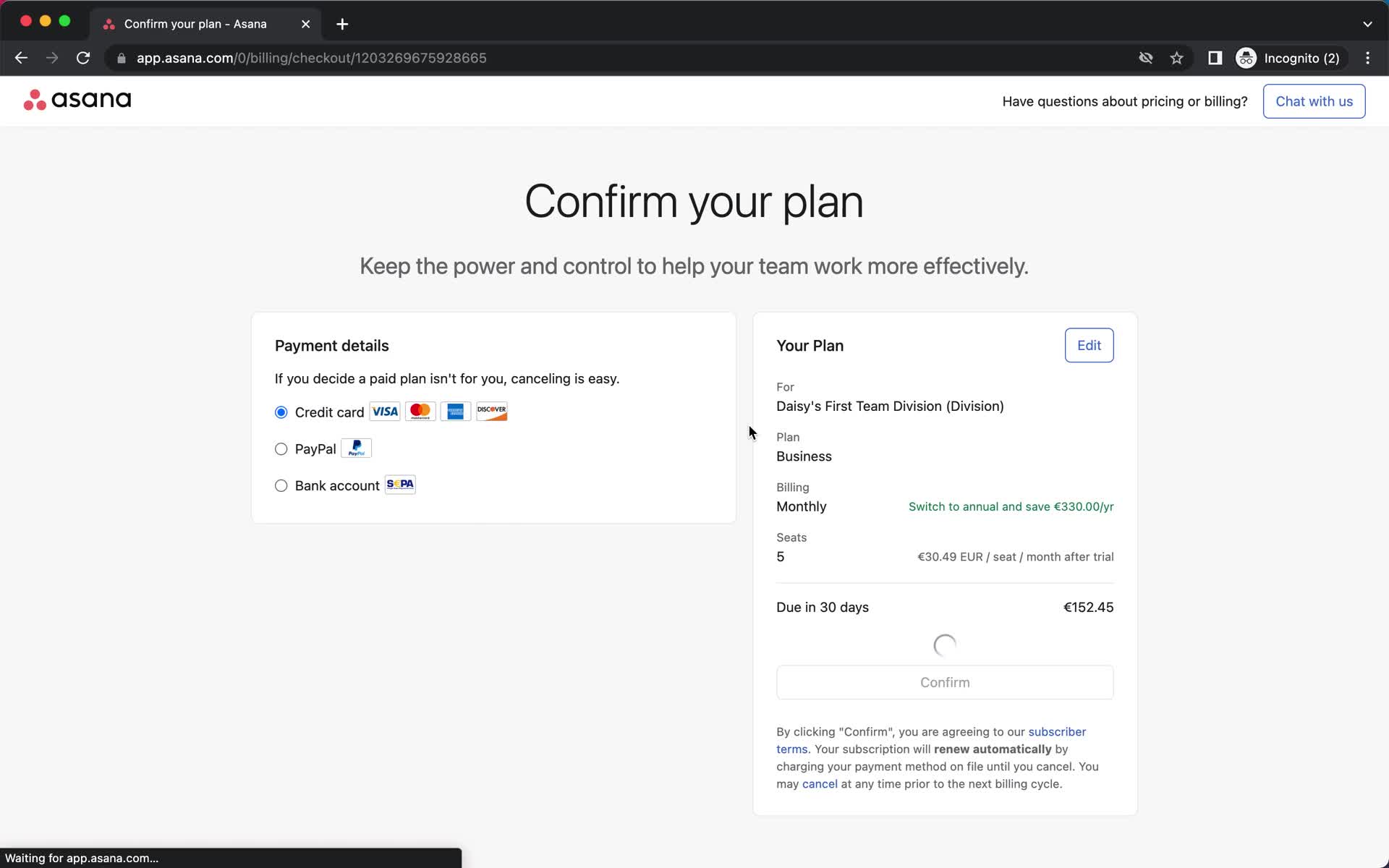Click the Asana logo
The width and height of the screenshot is (1389, 868).
(77, 100)
